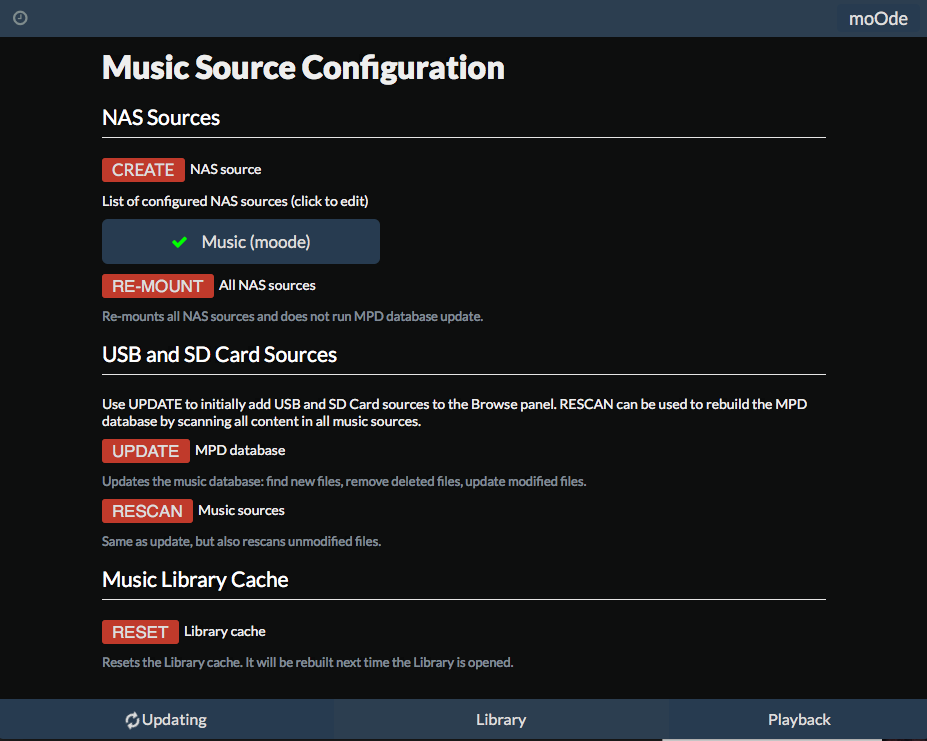This screenshot has width=927, height=741.
Task: Click UPDATE to refresh the MPD database
Action: (x=145, y=451)
